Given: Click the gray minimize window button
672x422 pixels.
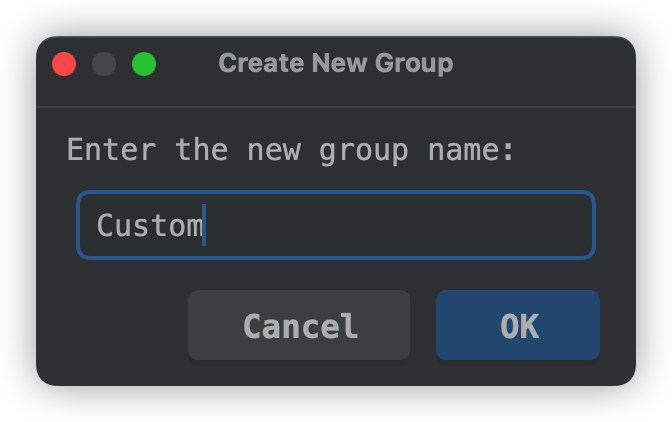Looking at the screenshot, I should (x=104, y=65).
